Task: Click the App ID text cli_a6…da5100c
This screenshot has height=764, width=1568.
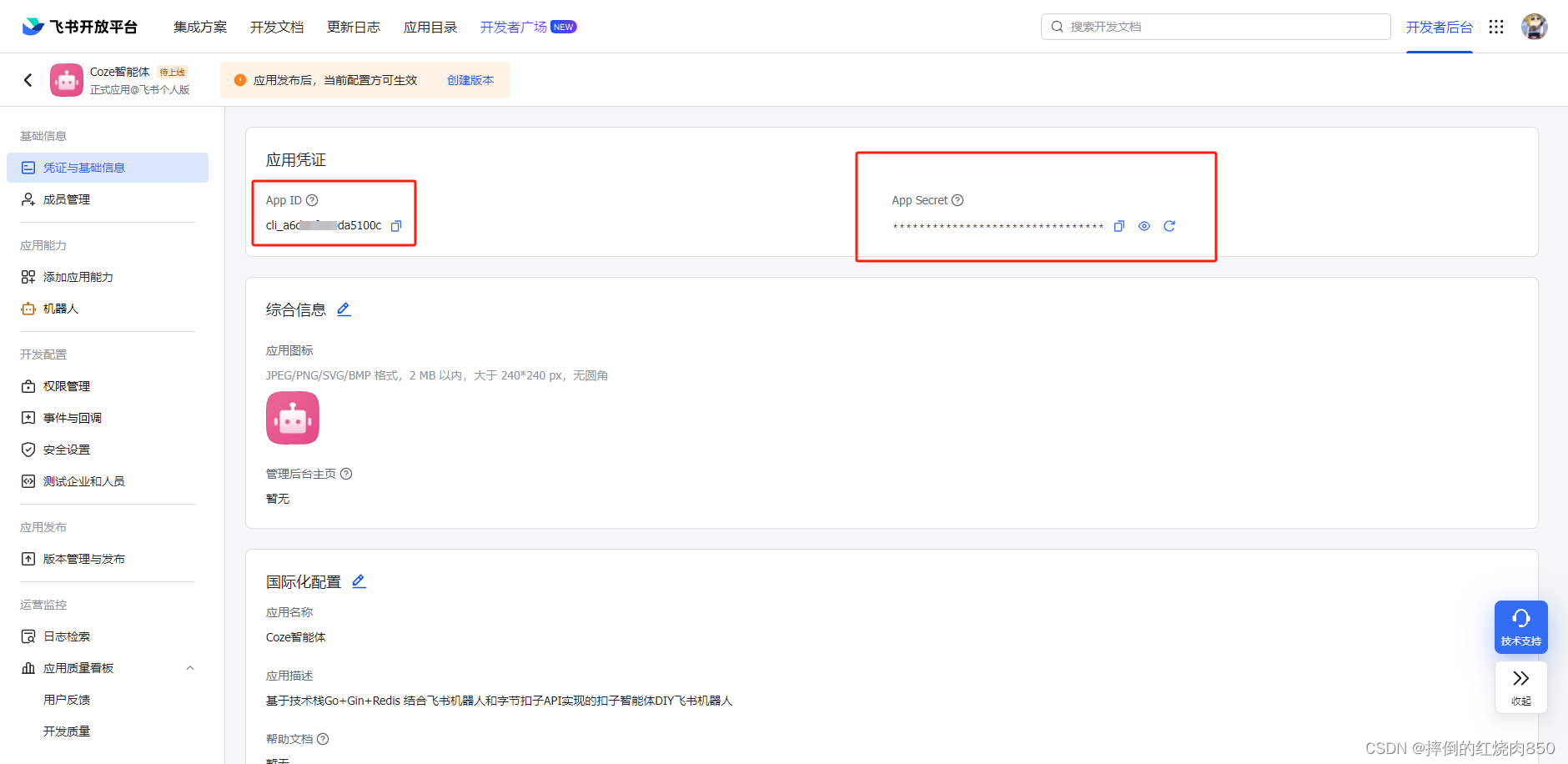Action: click(x=324, y=225)
